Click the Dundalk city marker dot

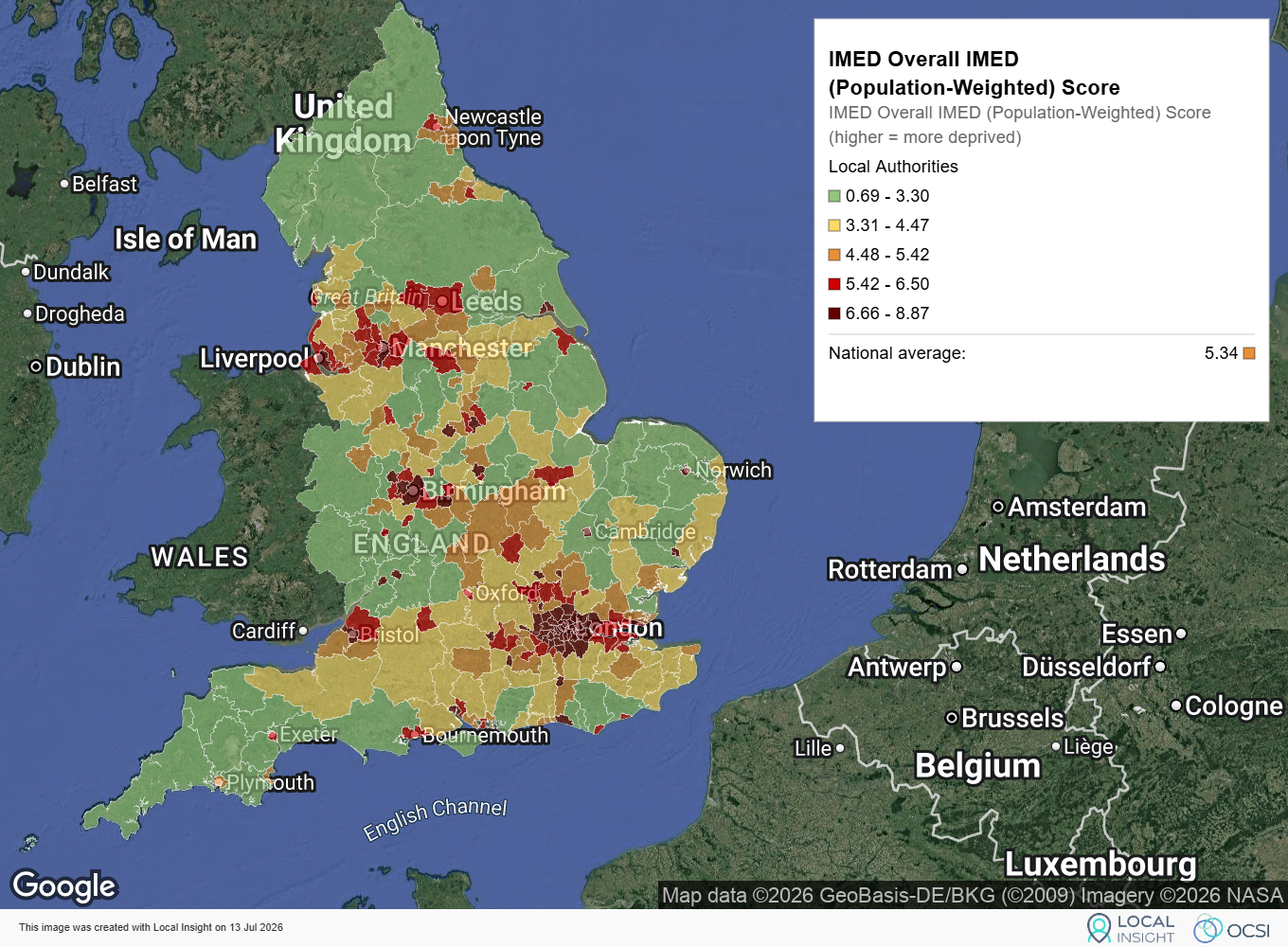click(26, 272)
